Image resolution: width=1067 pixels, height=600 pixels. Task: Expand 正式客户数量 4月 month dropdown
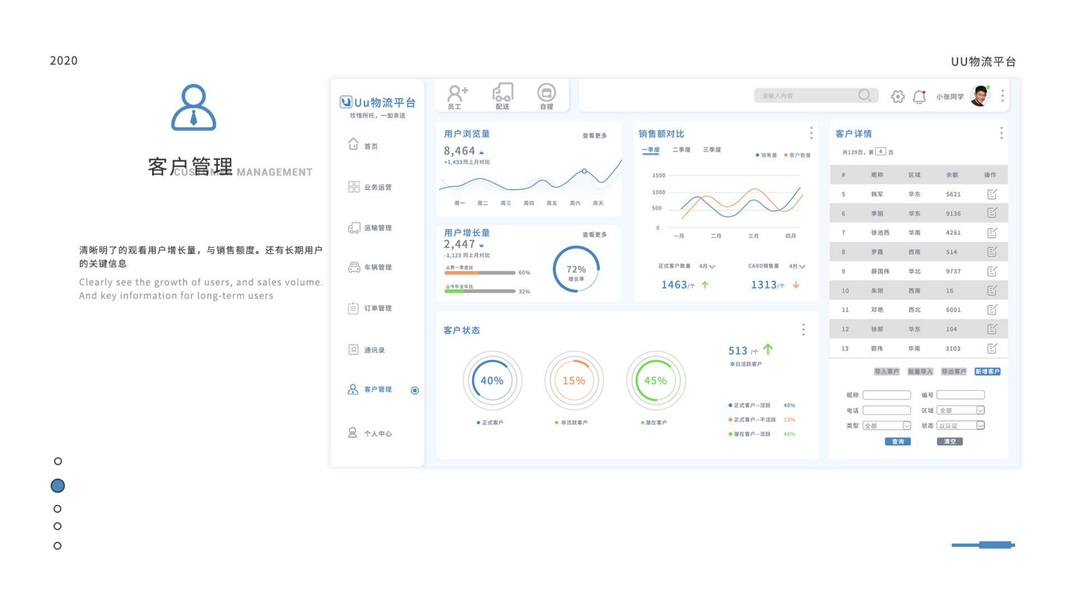pyautogui.click(x=707, y=266)
